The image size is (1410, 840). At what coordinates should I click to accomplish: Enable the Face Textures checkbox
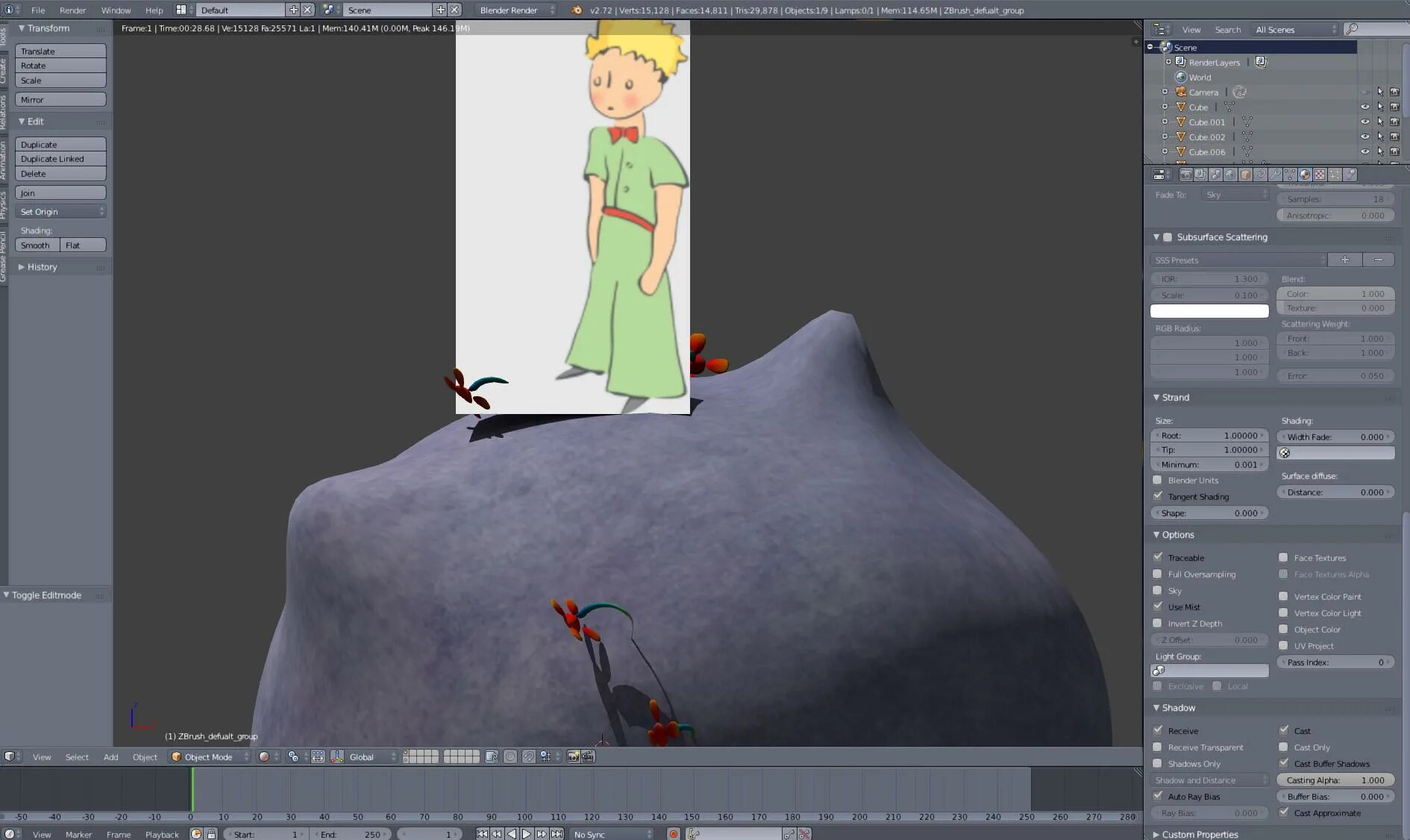coord(1283,557)
